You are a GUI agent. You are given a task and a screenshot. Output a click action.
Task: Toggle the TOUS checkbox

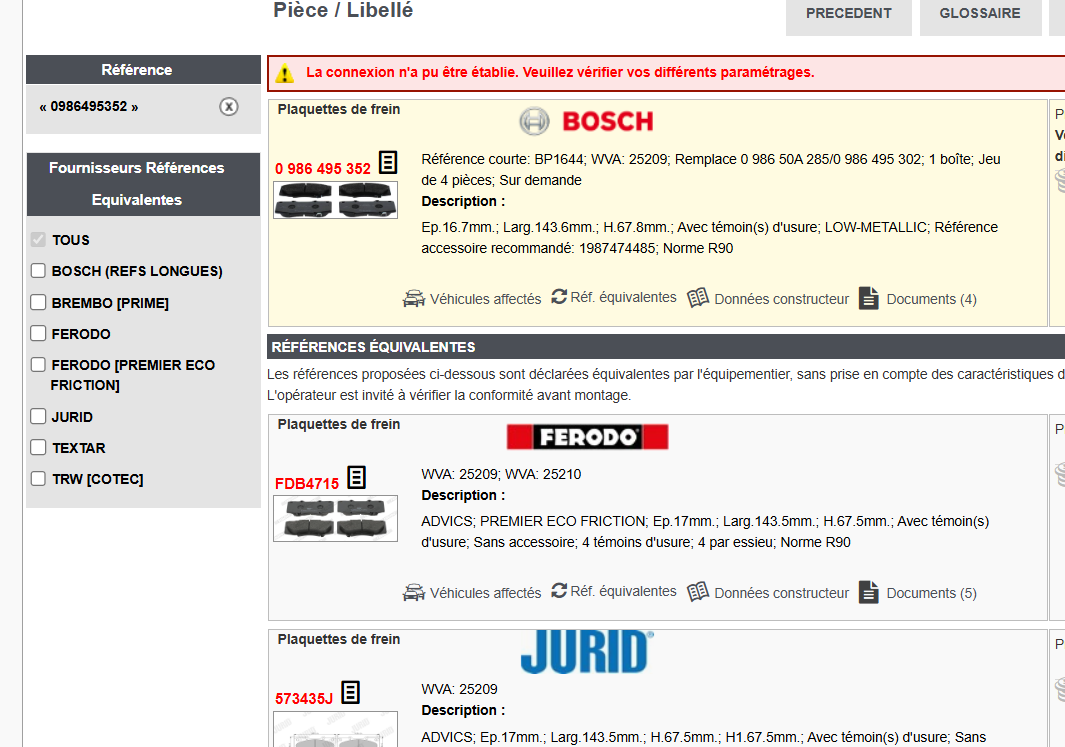(x=38, y=239)
